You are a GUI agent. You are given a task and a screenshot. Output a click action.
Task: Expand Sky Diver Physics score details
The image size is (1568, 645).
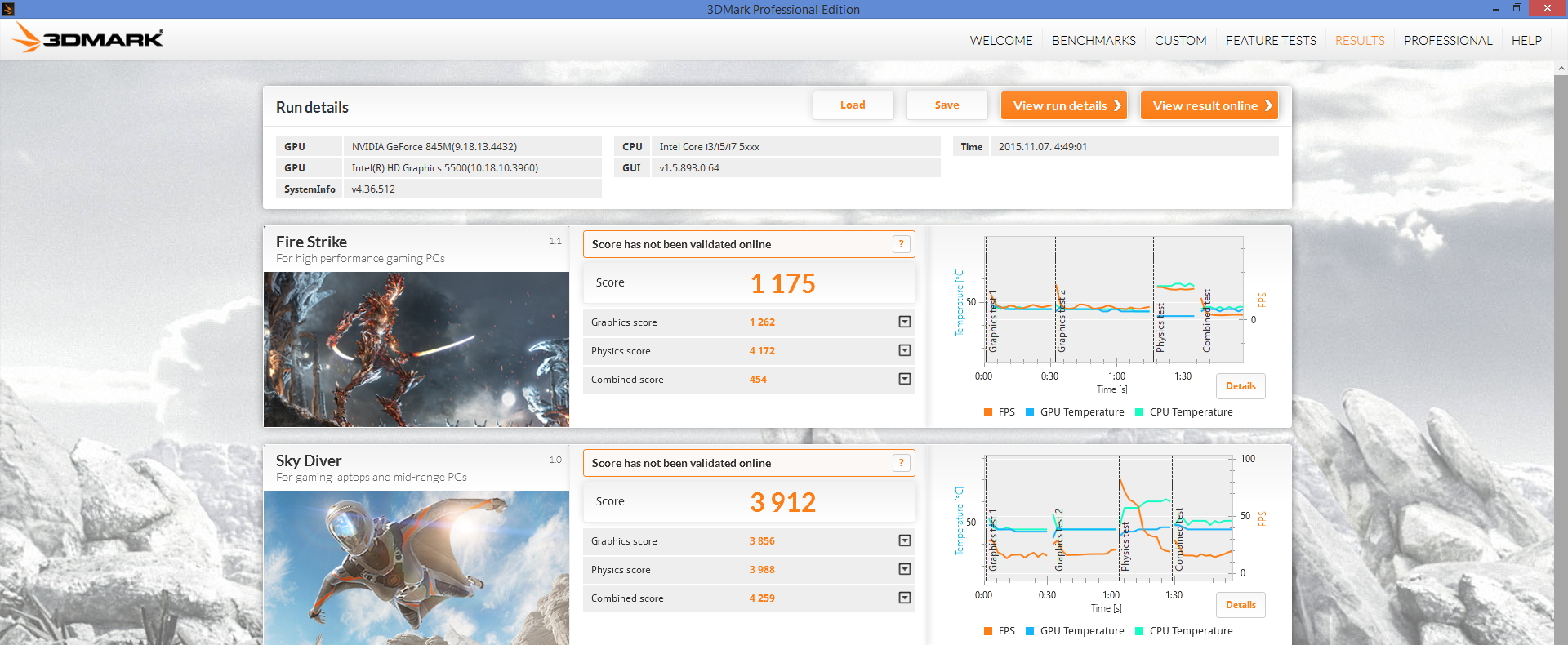[x=904, y=569]
